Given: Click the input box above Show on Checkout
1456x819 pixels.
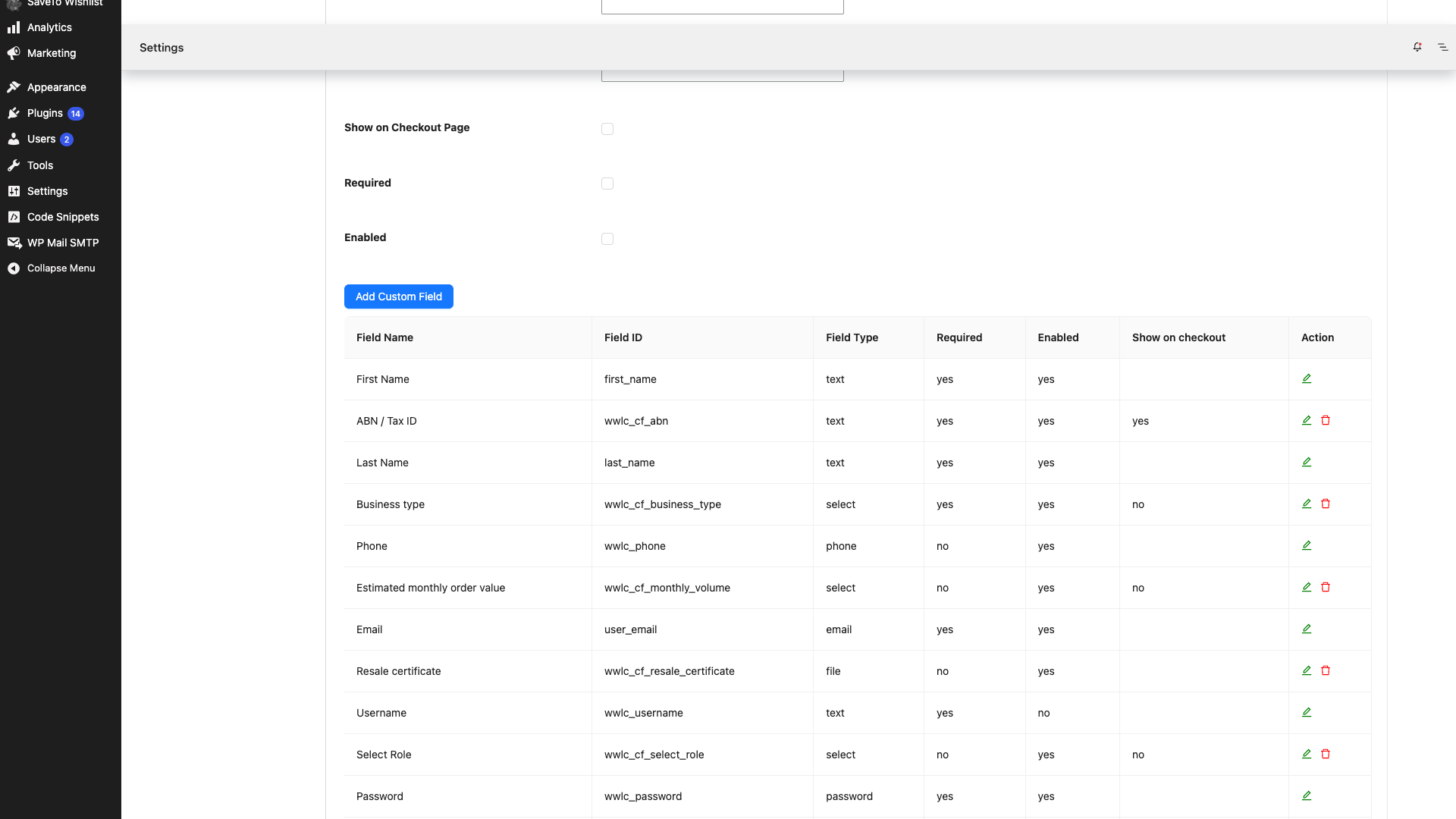Looking at the screenshot, I should [723, 76].
